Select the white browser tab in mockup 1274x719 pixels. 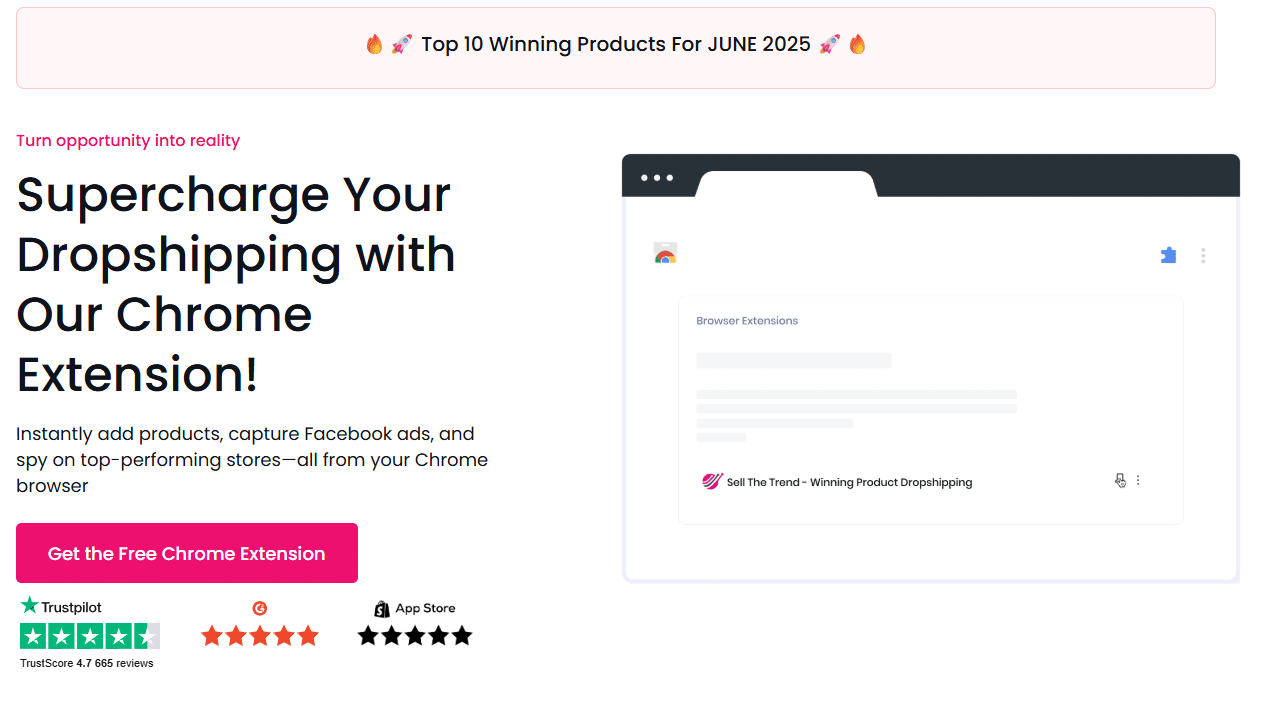[x=786, y=184]
